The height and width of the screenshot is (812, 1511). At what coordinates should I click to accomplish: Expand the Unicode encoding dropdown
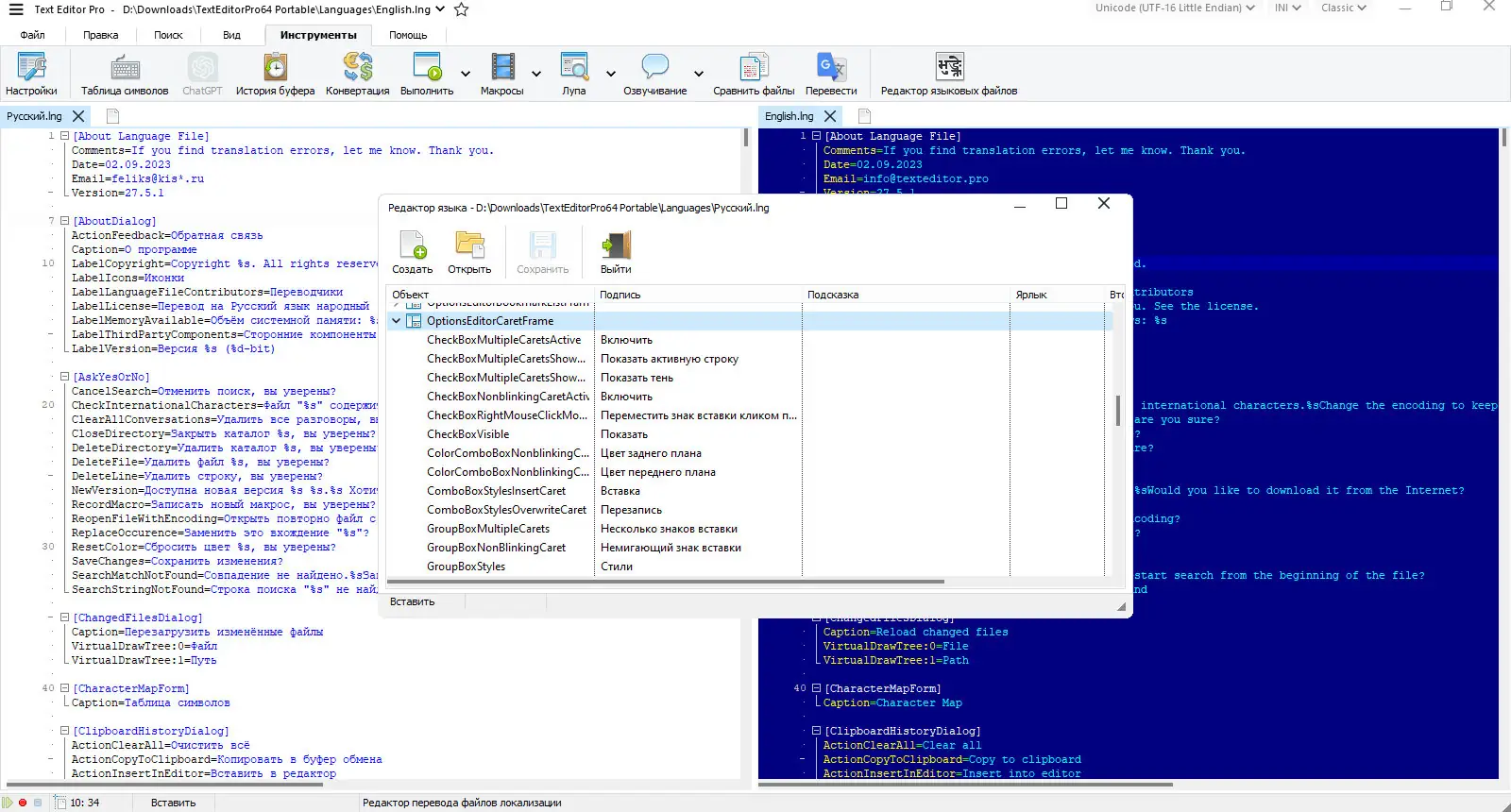[x=1175, y=8]
